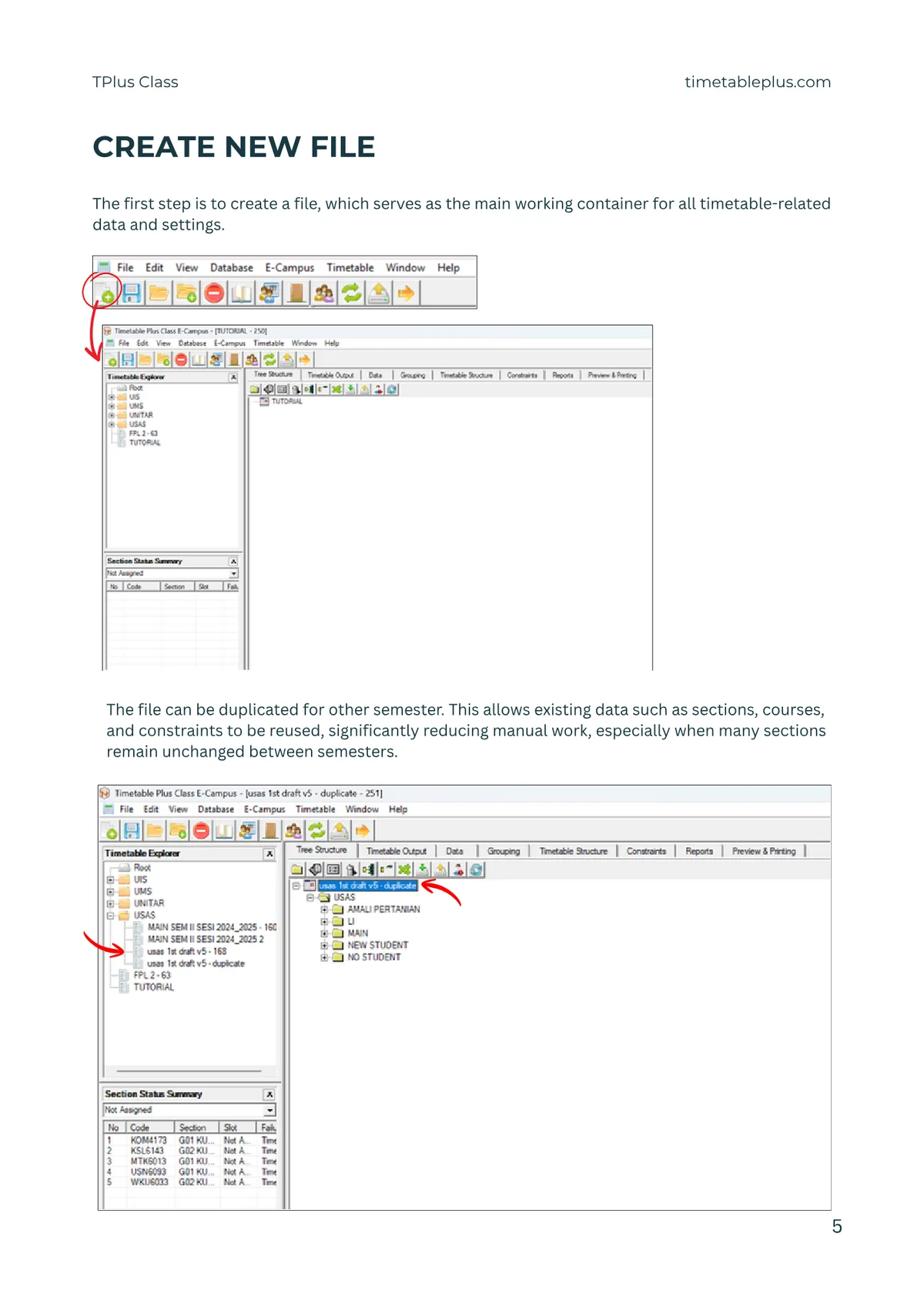Click the Code column header in bottom summary table
The height and width of the screenshot is (1307, 924).
[149, 1128]
